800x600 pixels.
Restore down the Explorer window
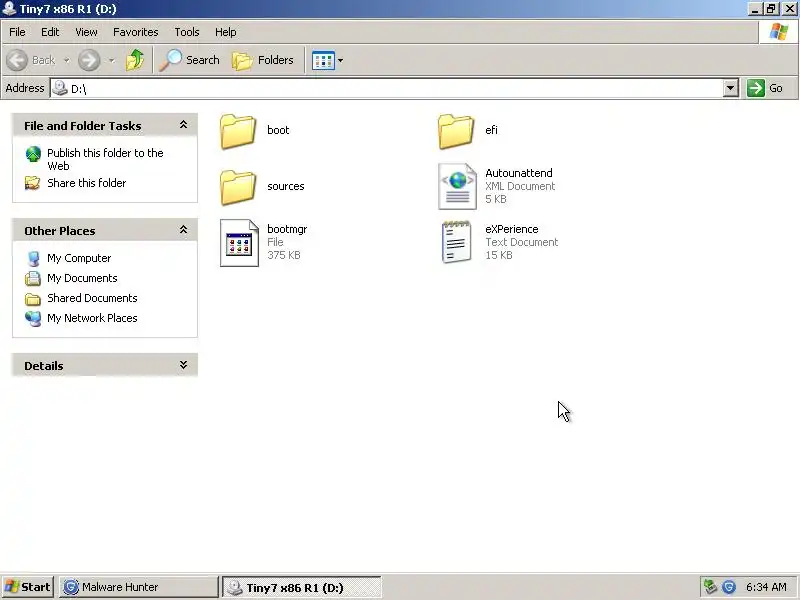771,9
